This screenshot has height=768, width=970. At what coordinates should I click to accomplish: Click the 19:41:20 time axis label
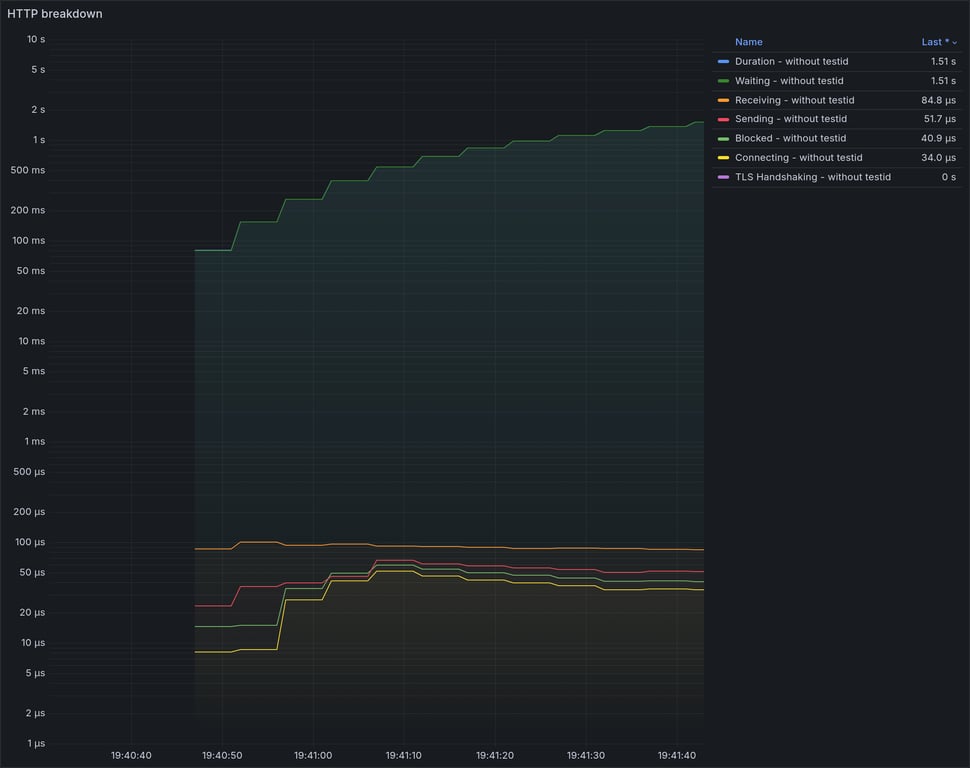495,756
